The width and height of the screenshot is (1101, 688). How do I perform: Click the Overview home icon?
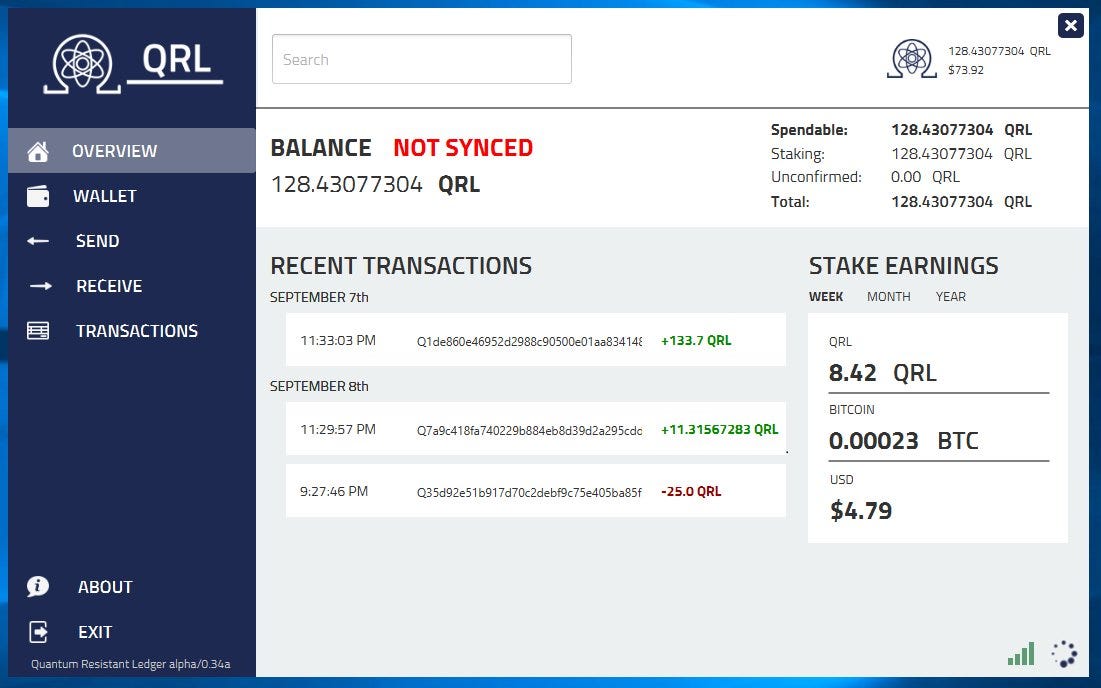click(38, 151)
